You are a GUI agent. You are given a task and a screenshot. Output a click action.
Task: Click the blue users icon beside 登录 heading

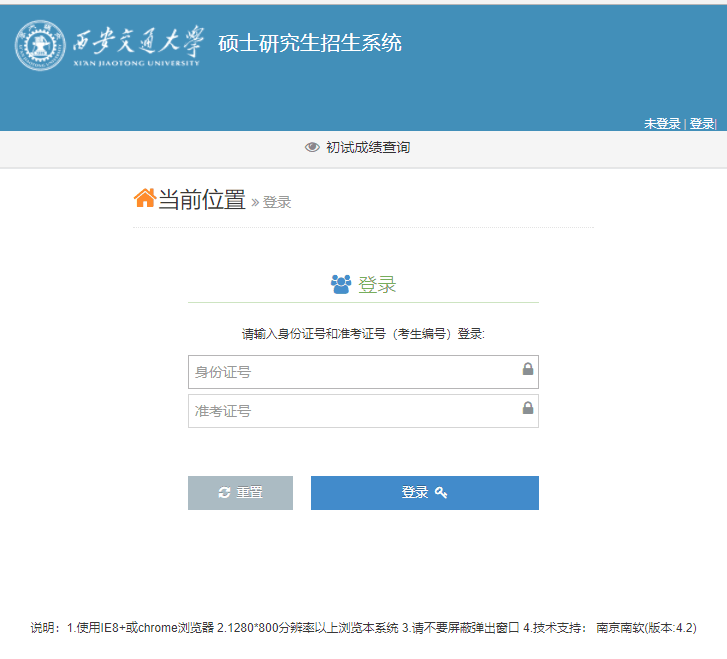coord(341,285)
